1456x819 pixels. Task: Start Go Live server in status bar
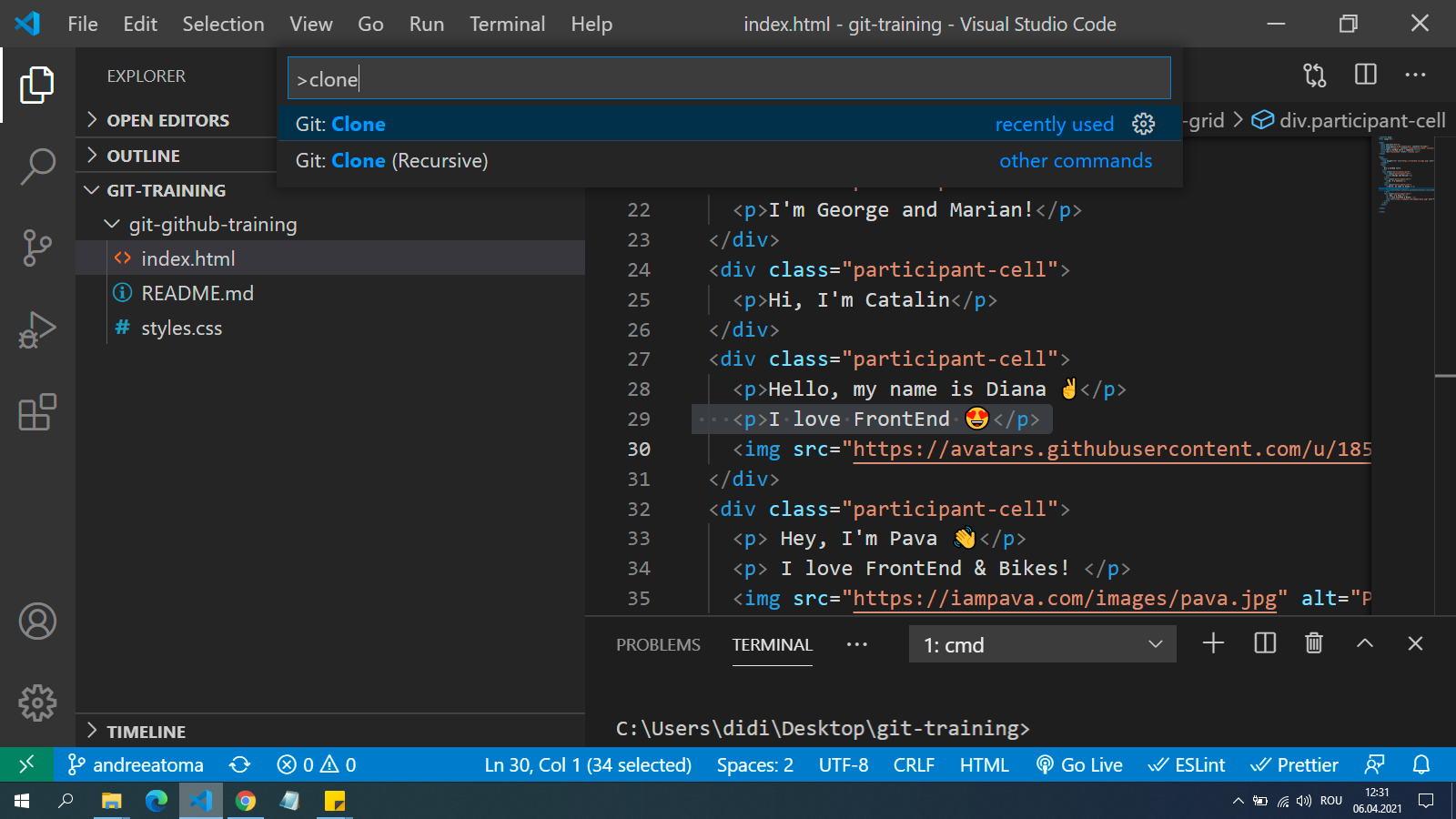(1079, 765)
